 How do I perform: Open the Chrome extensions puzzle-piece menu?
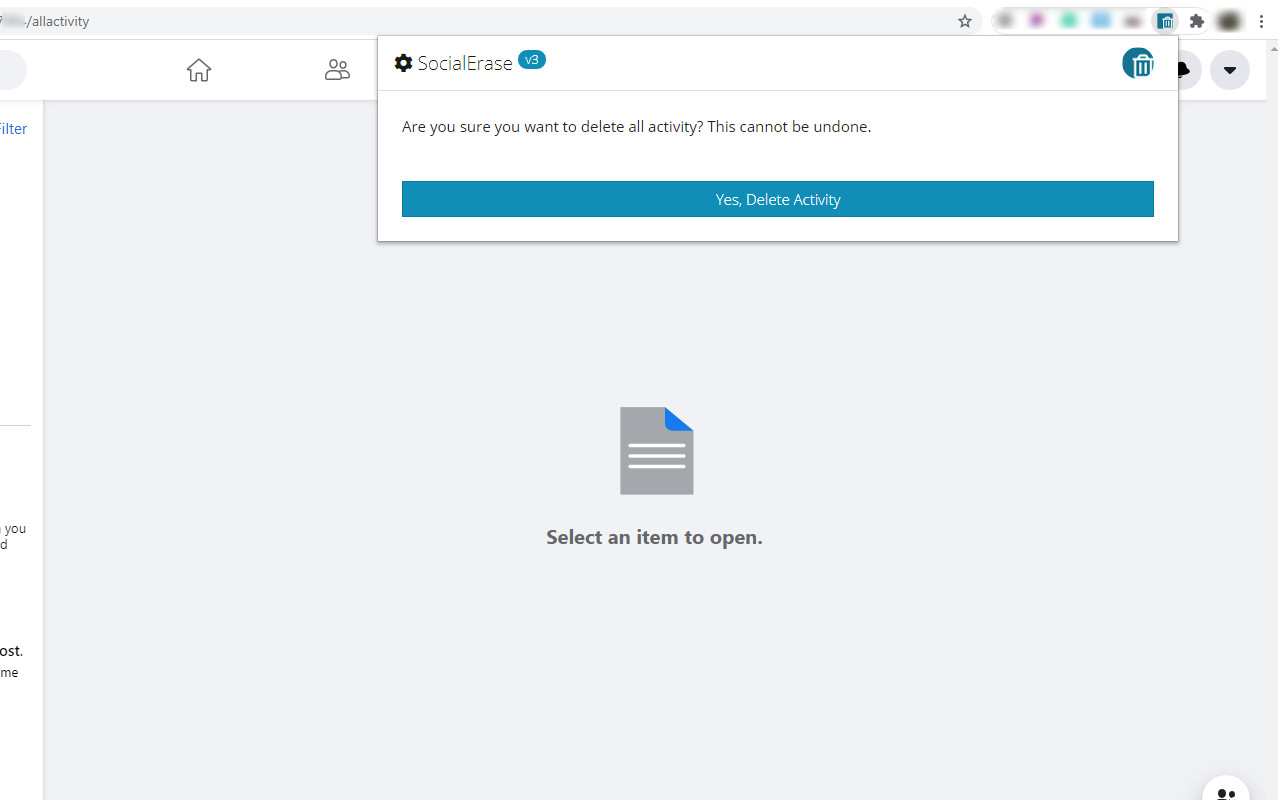click(1196, 20)
